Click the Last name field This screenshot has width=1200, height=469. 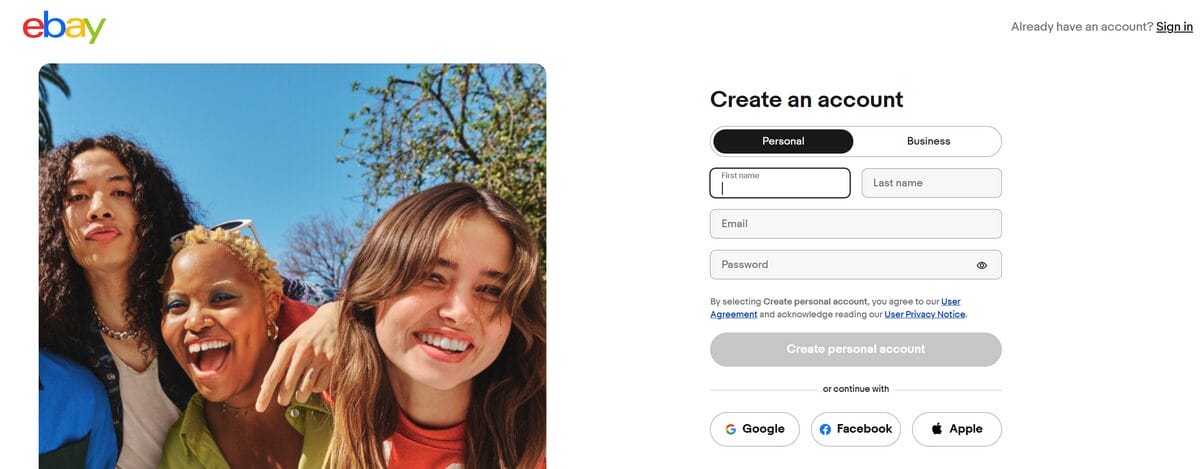(931, 183)
